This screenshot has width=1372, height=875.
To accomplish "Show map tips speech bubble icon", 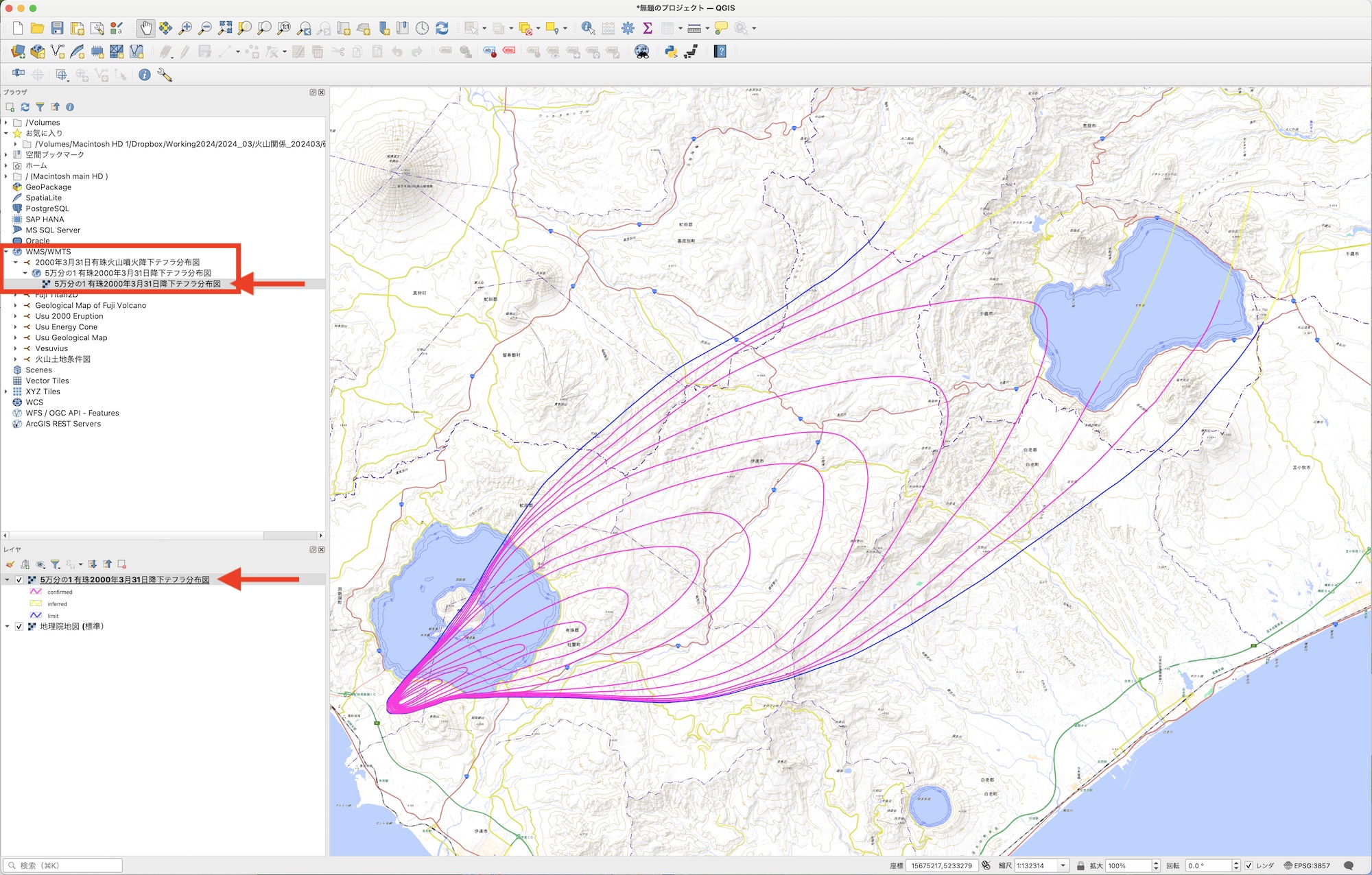I will [x=721, y=28].
